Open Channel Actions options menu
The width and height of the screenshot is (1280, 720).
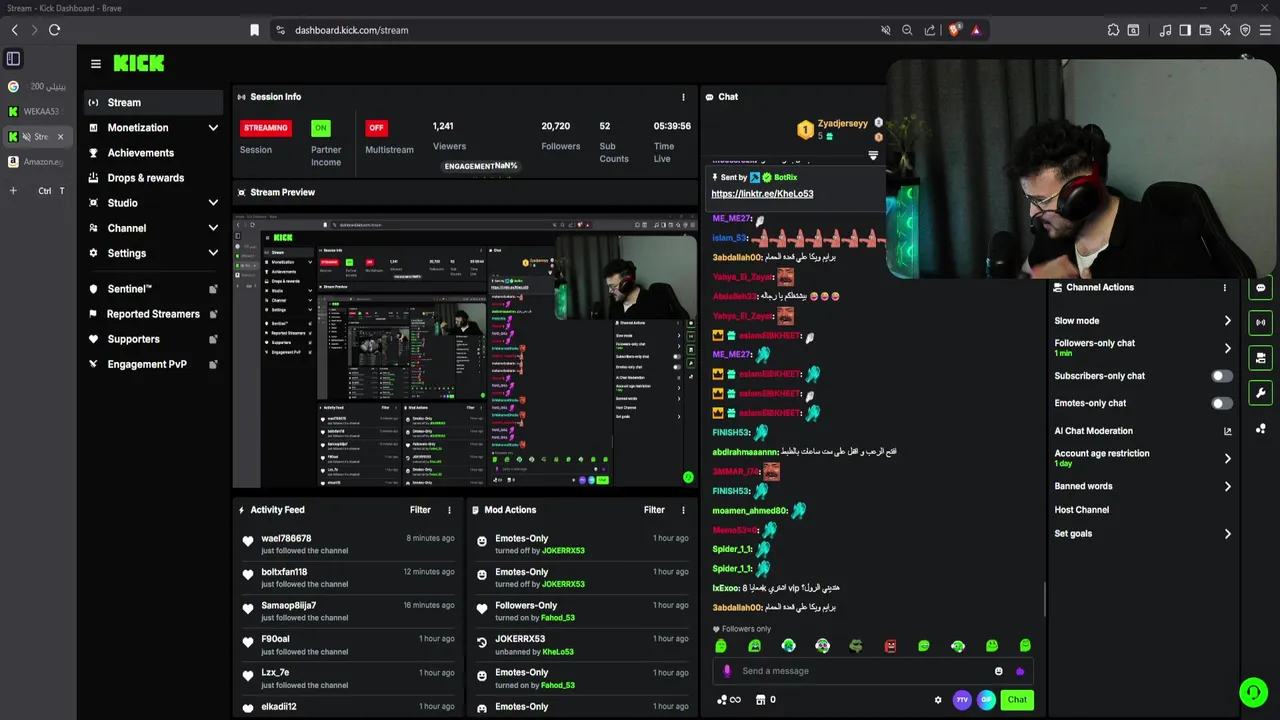pos(1225,288)
